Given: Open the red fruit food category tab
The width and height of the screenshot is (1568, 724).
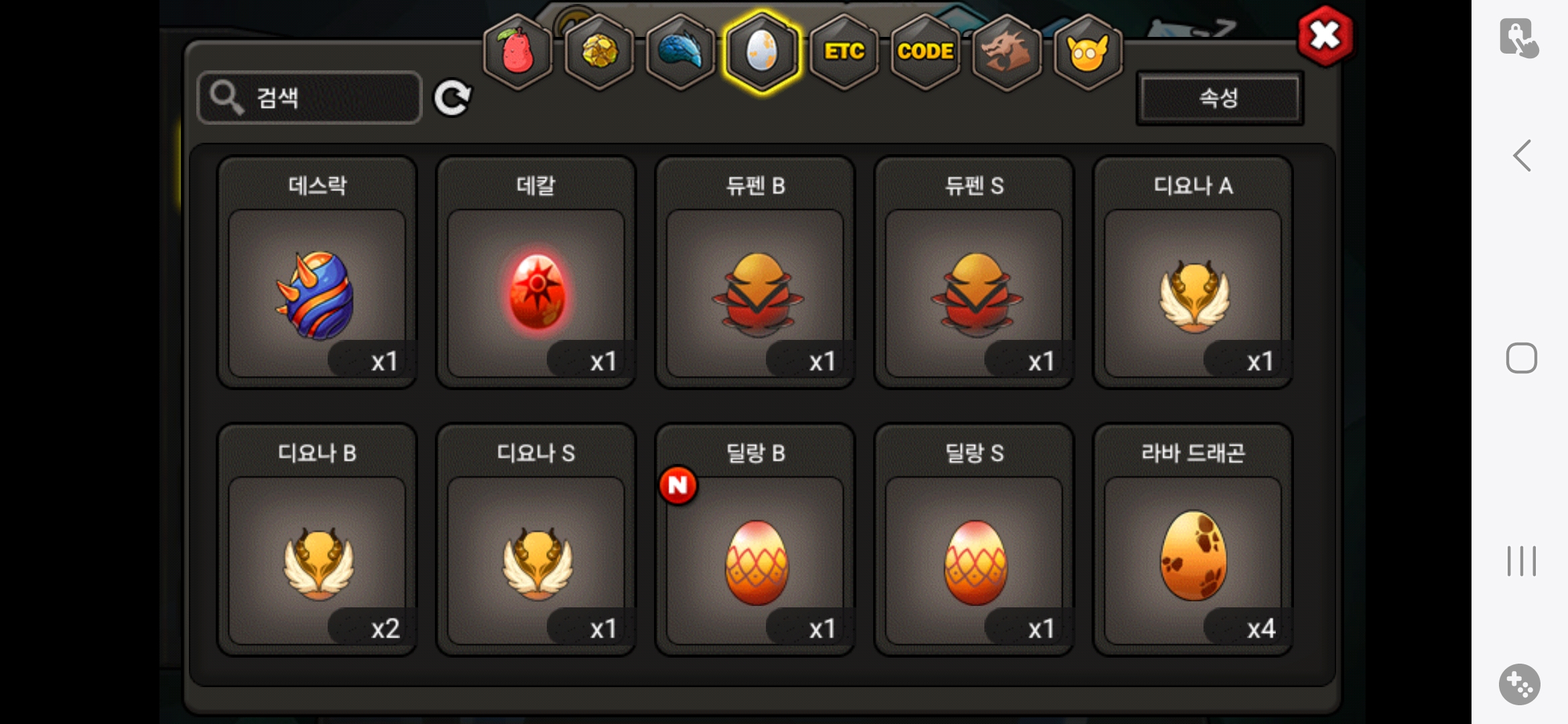Looking at the screenshot, I should click(517, 52).
